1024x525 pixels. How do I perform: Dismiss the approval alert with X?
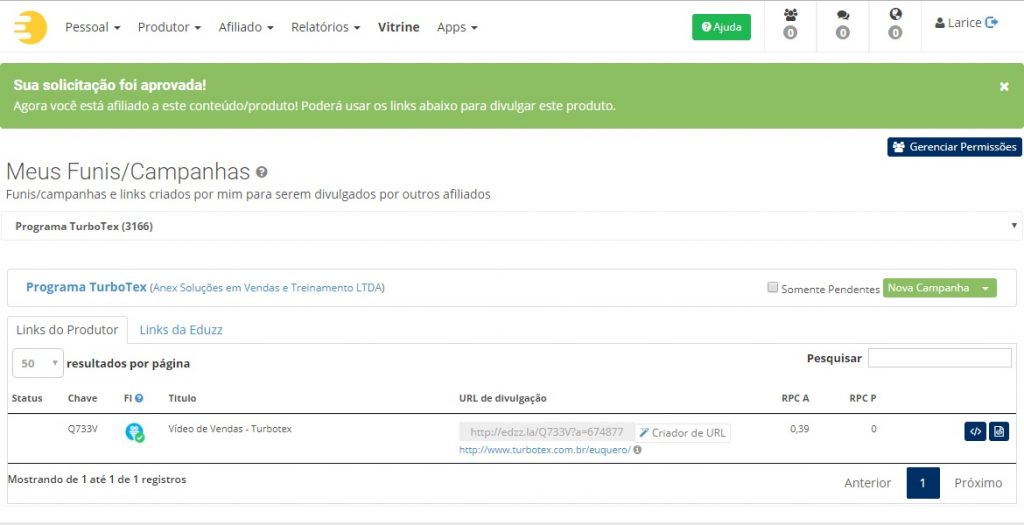click(1004, 87)
